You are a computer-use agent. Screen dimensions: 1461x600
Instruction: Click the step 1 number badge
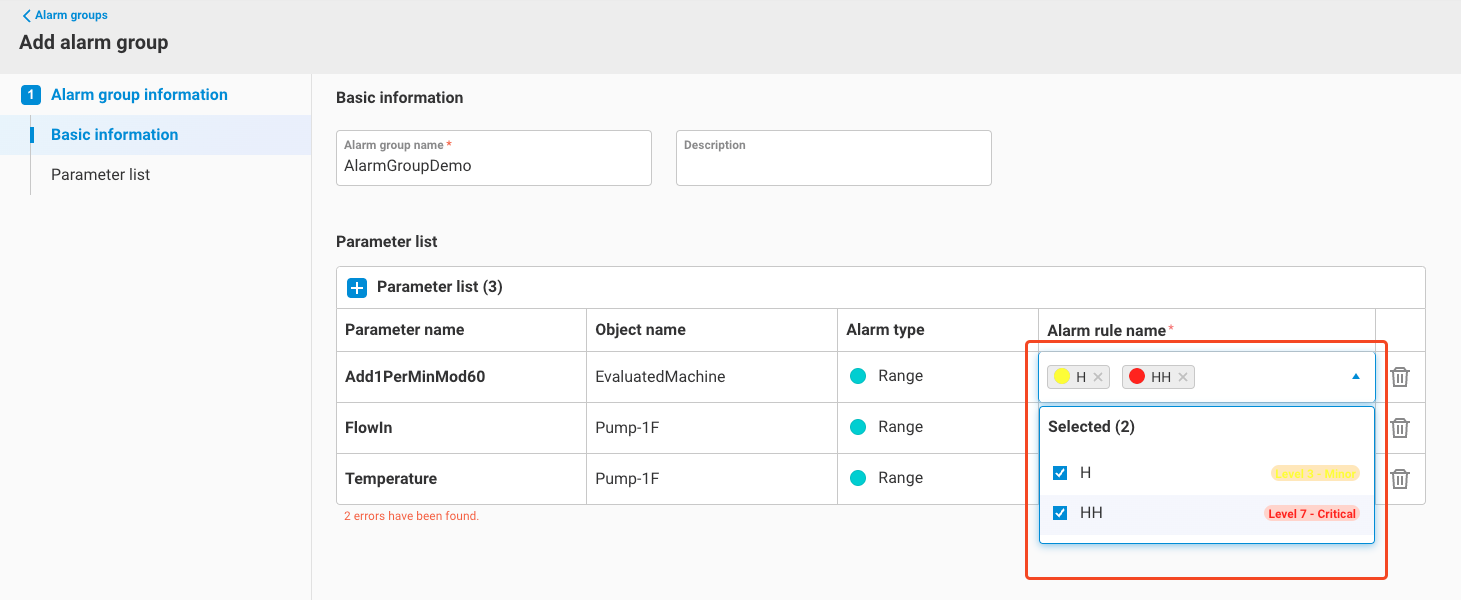coord(31,95)
